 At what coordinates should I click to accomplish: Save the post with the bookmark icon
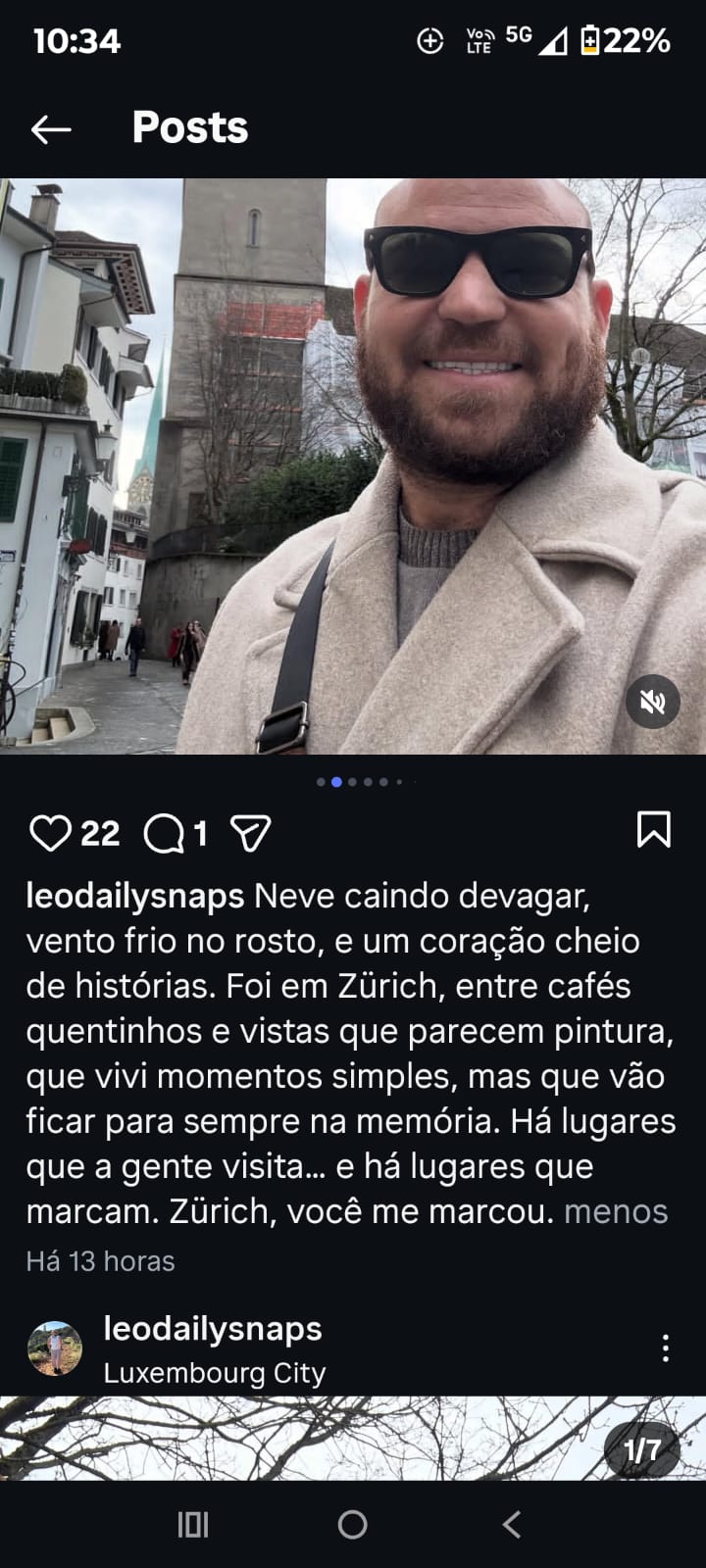(654, 829)
